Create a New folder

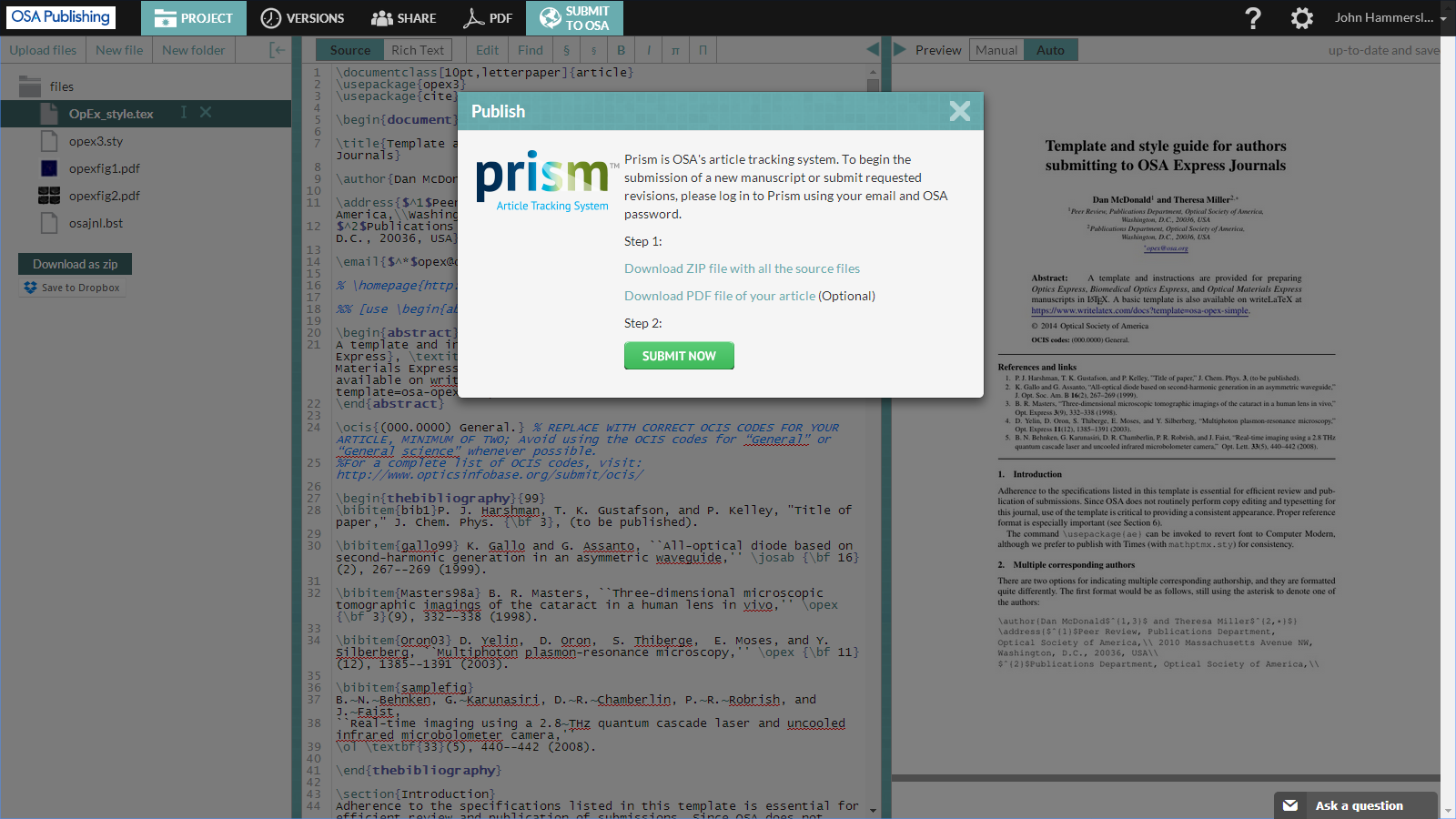coord(193,50)
